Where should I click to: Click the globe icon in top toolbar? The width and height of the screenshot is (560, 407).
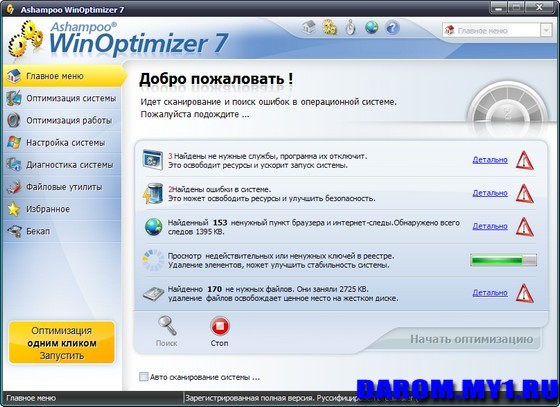[371, 27]
